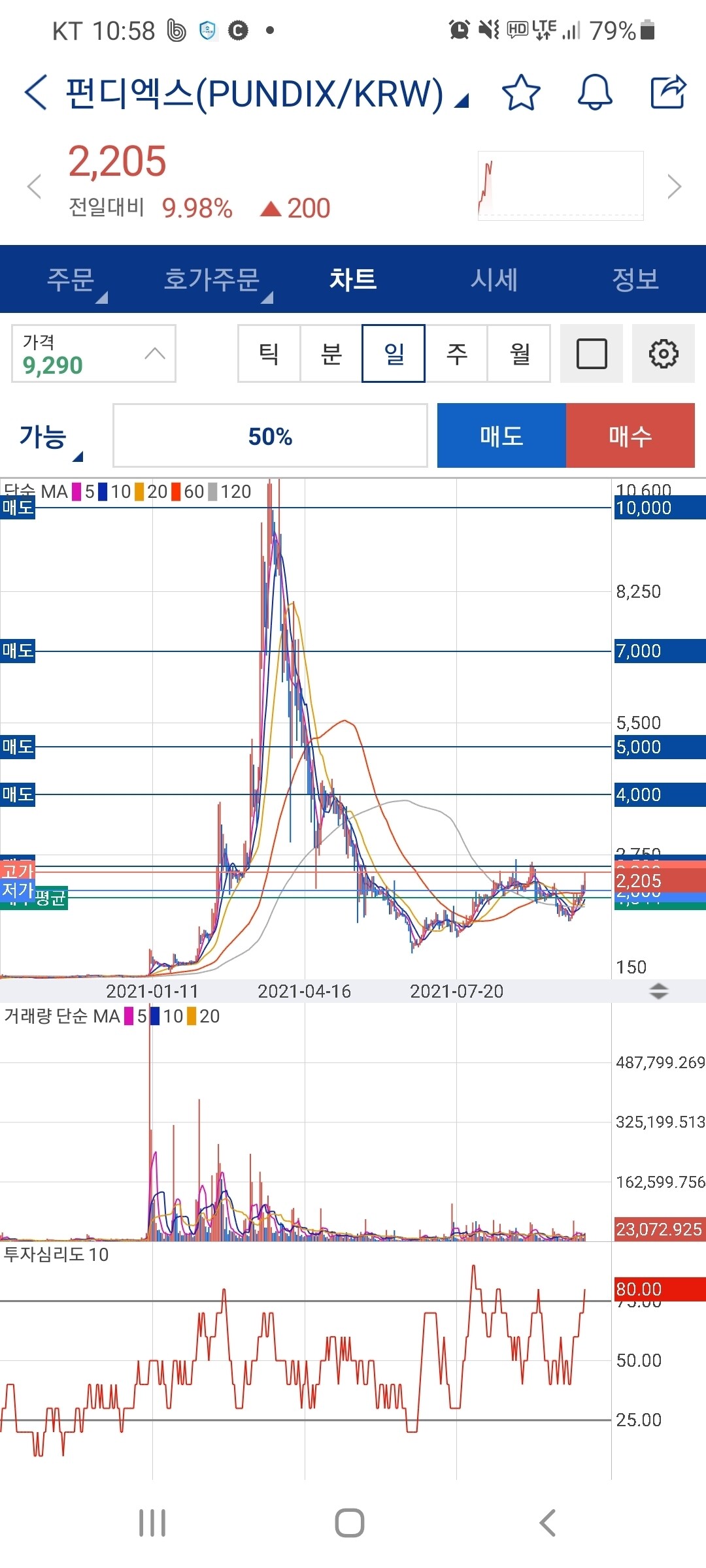Screen dimensions: 706x1568
Task: Open the 호가주문 tab
Action: 212,280
